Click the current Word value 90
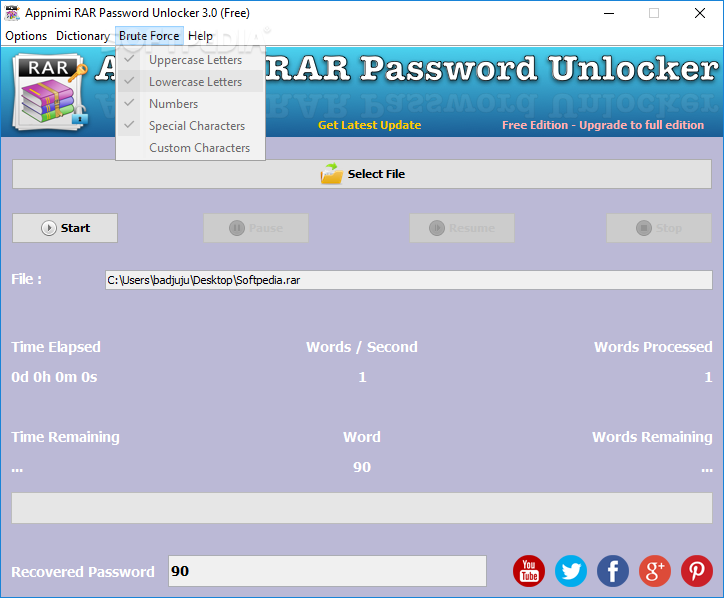The width and height of the screenshot is (724, 598). pos(362,467)
